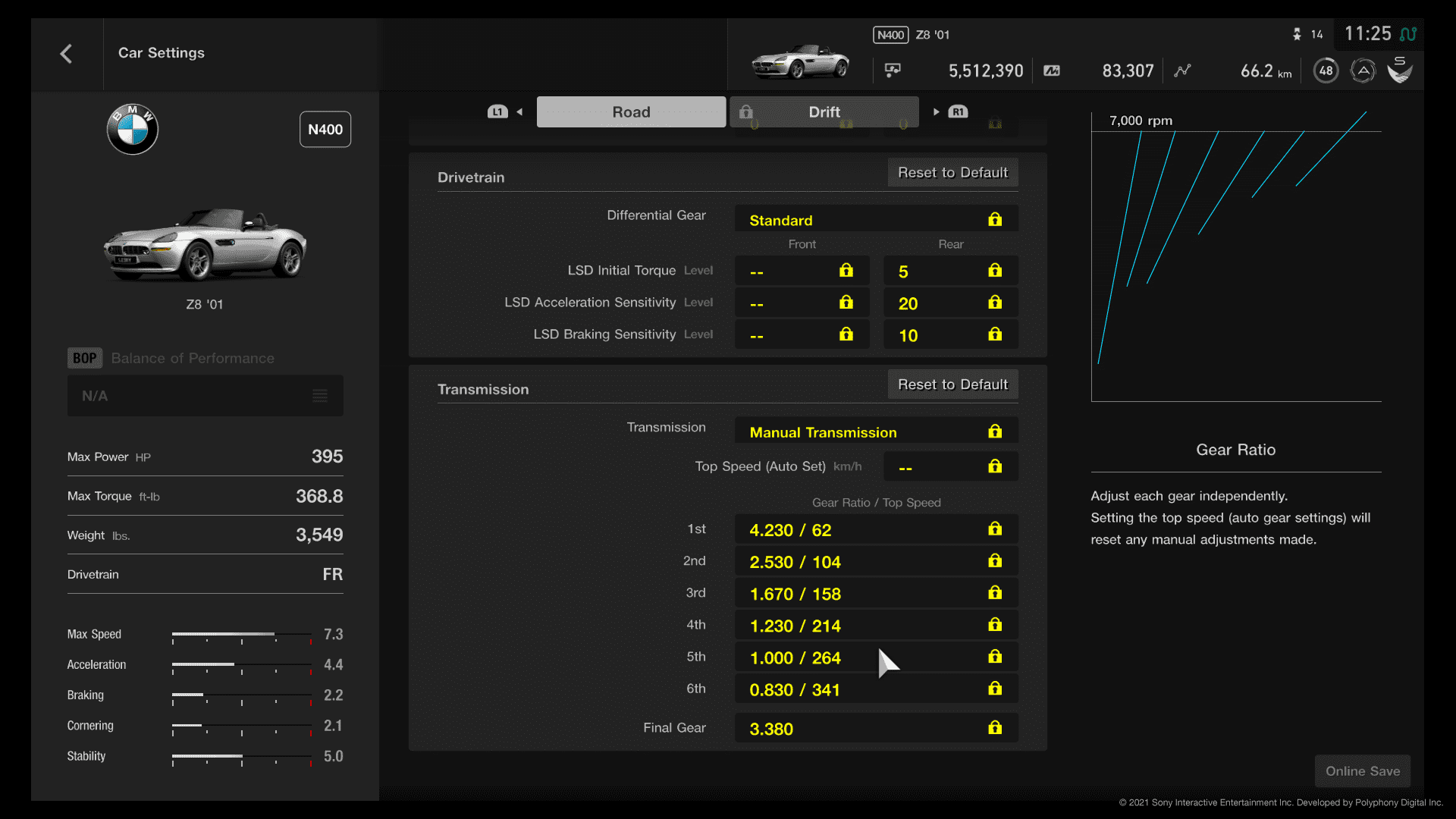Click the collector level 48 circle icon
The image size is (1456, 819).
(1326, 71)
